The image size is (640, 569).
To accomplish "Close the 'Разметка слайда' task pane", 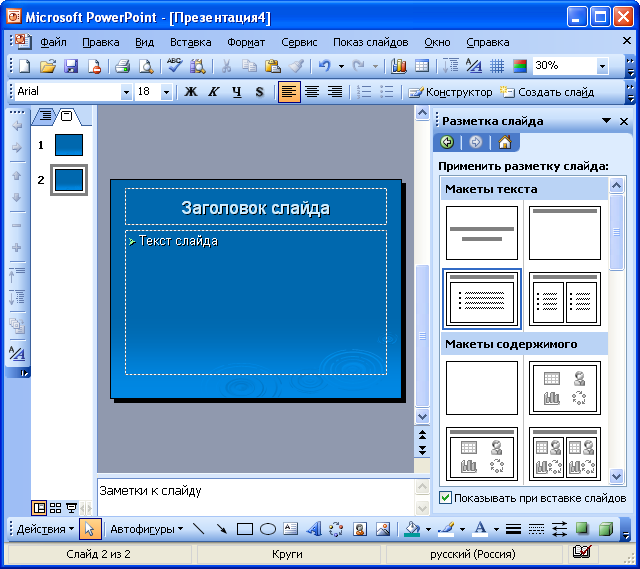I will coord(624,121).
